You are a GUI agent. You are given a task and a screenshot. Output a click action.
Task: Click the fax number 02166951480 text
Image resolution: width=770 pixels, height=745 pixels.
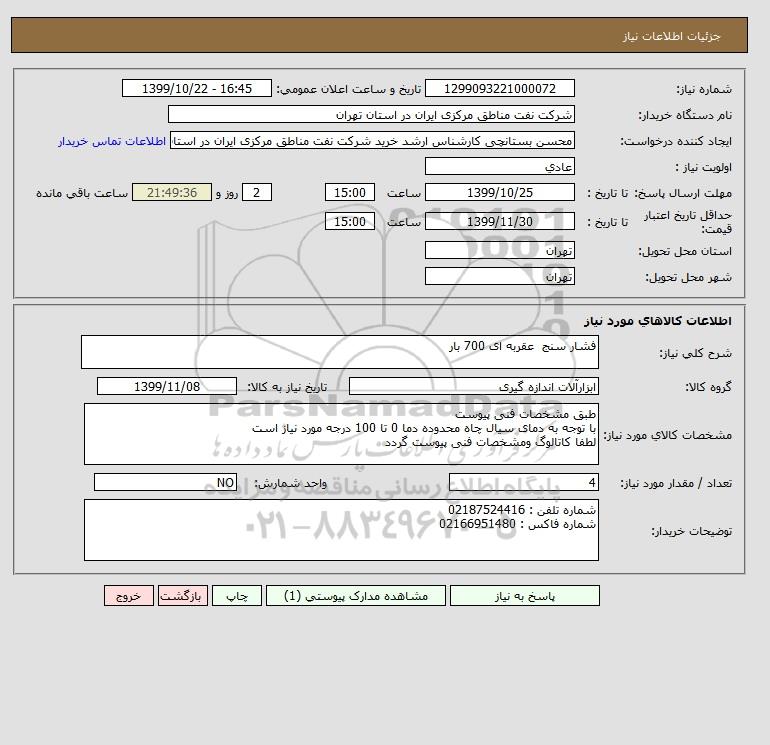point(477,524)
